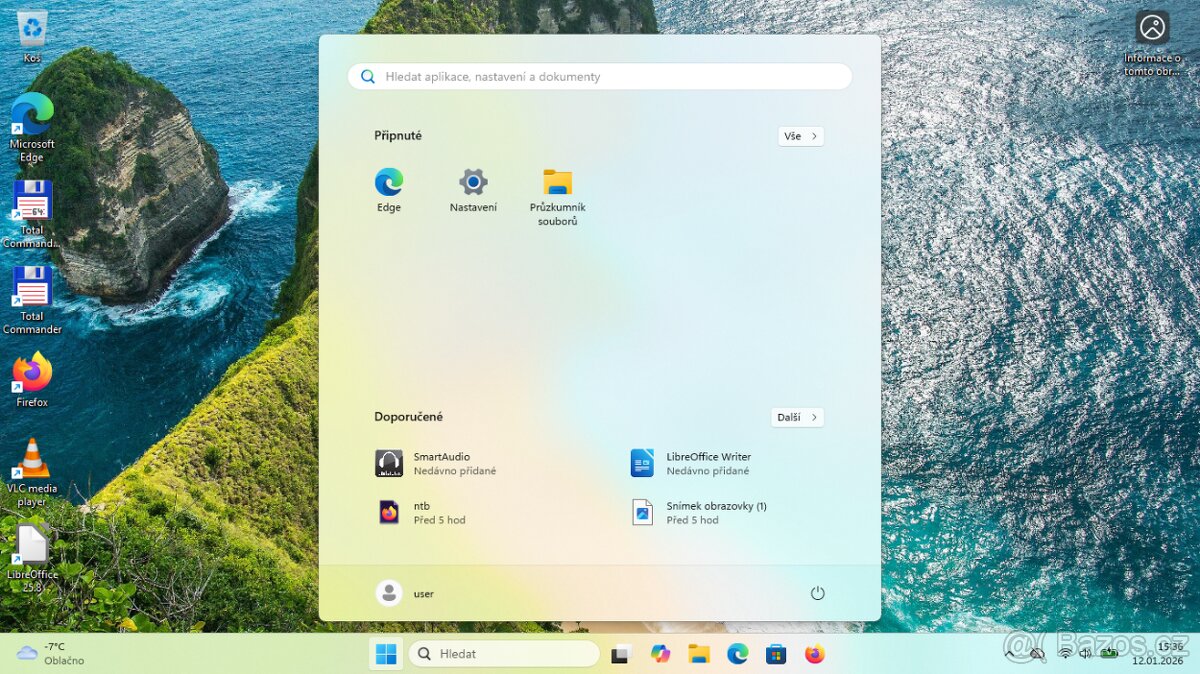Screen dimensions: 1200x674
Task: Click the Start menu search field
Action: pyautogui.click(x=598, y=76)
